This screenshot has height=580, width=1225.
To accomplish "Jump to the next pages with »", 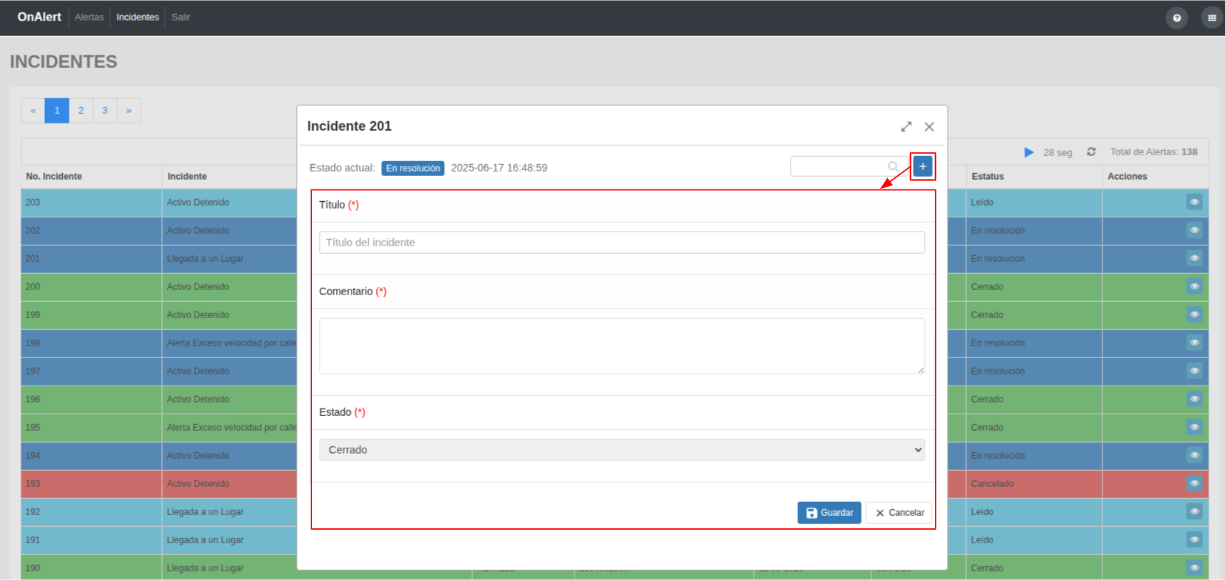I will (129, 111).
